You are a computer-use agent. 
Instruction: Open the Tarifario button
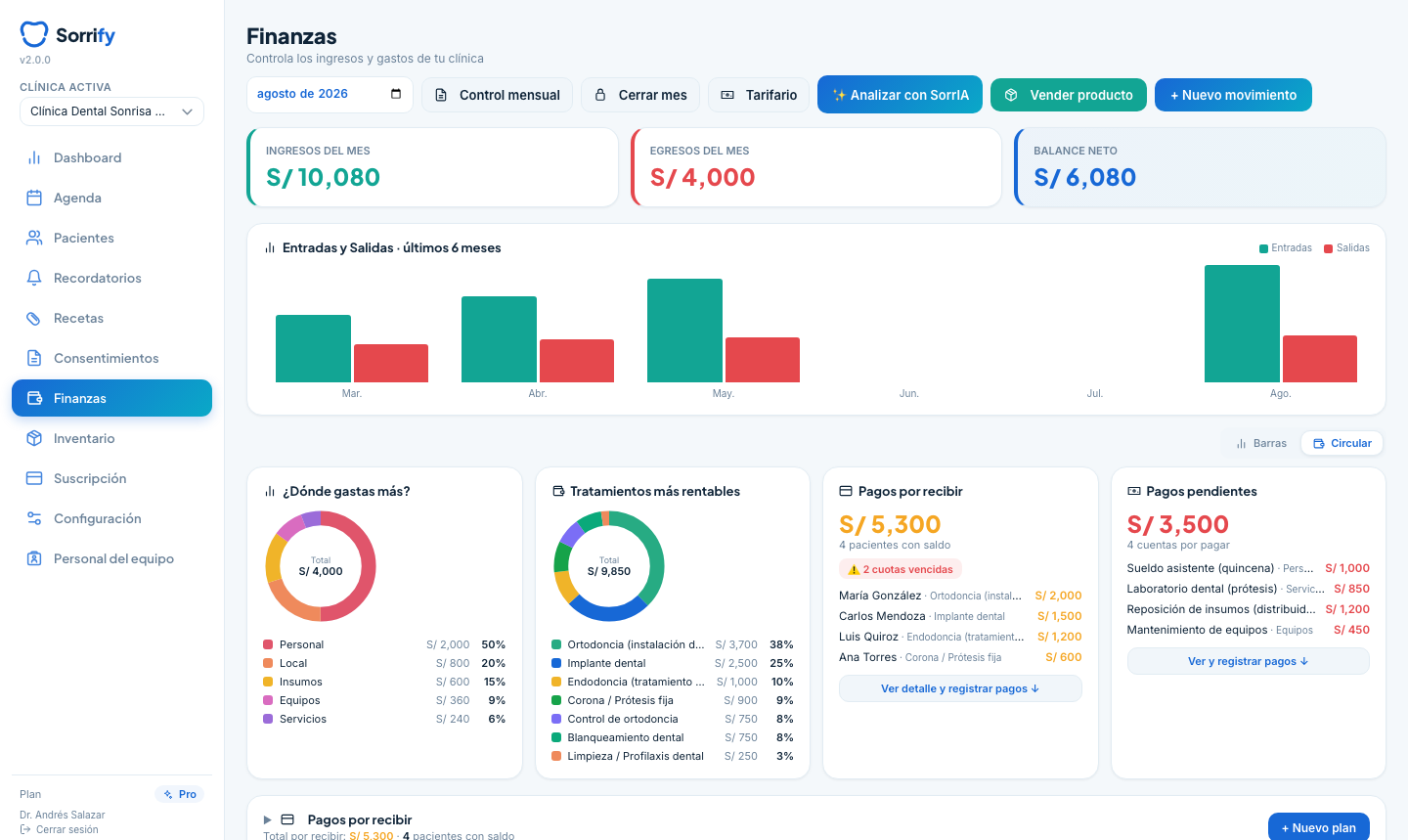(x=759, y=95)
